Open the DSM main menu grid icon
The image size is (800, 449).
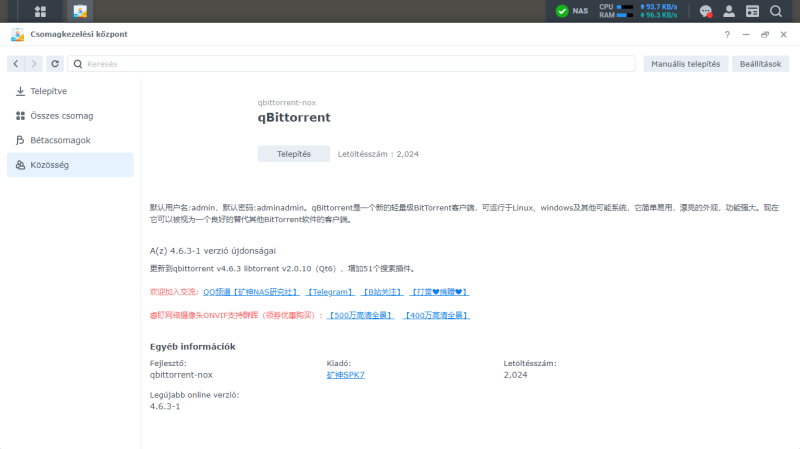click(40, 11)
